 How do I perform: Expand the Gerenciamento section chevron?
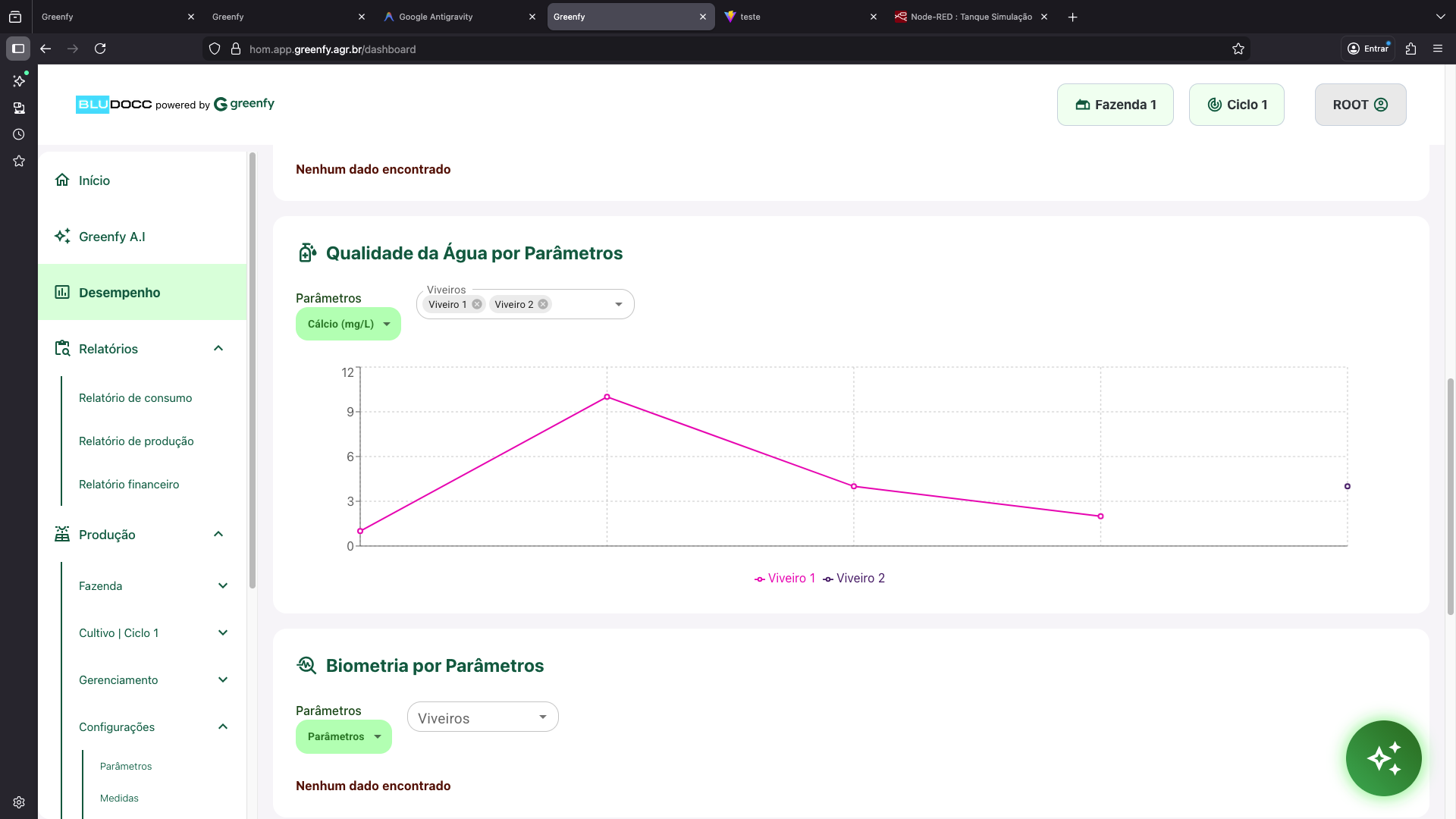pyautogui.click(x=222, y=679)
